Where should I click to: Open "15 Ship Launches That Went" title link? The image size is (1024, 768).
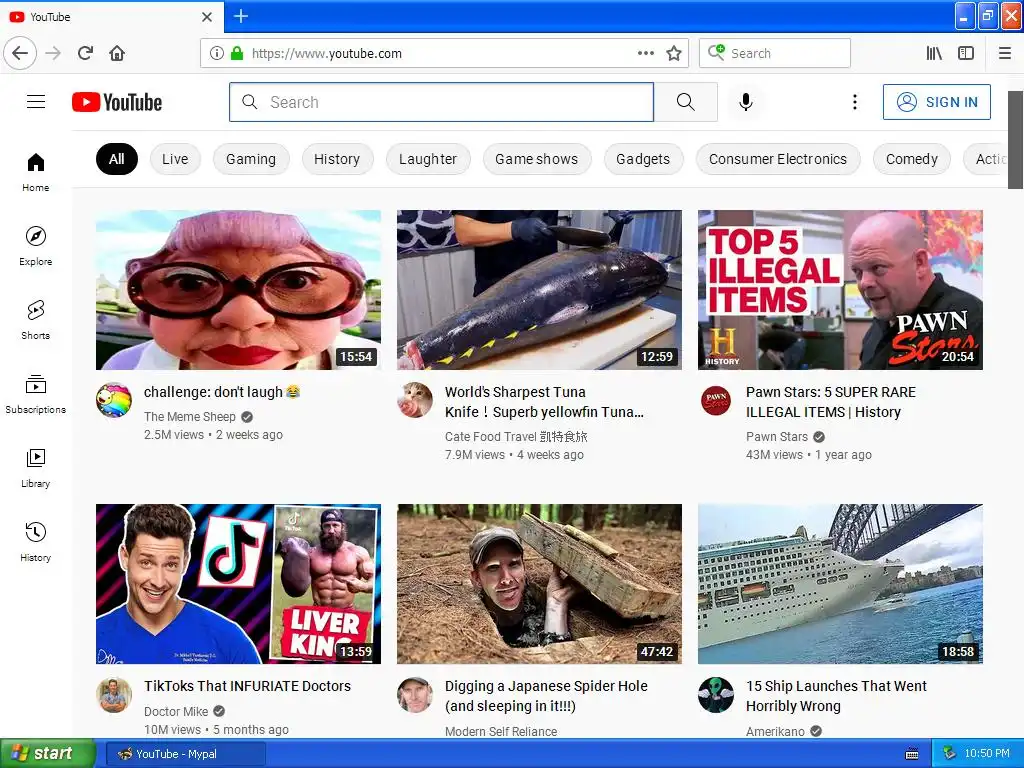[x=836, y=696]
